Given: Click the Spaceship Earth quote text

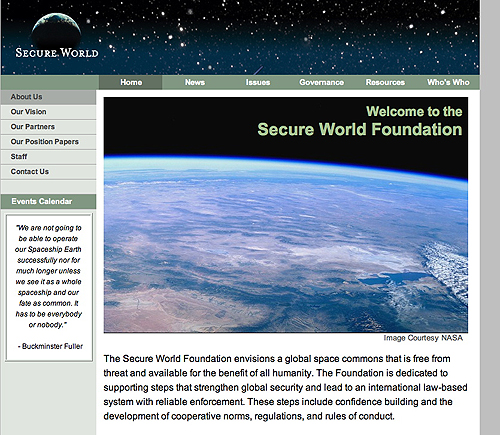Looking at the screenshot, I should tap(48, 276).
